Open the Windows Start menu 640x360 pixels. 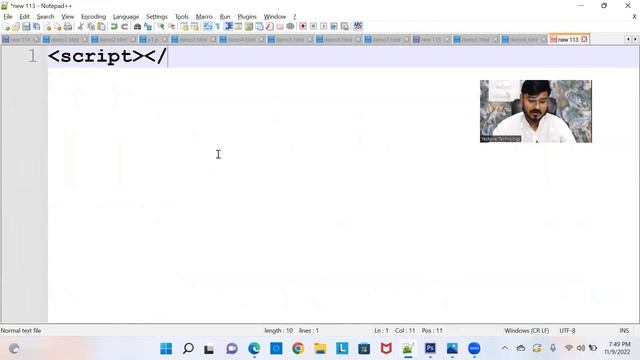tap(166, 349)
